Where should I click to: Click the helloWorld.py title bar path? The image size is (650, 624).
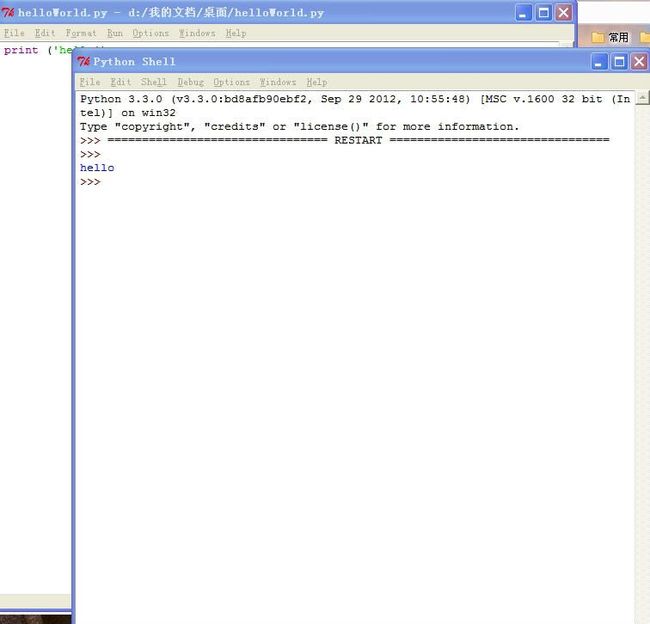point(226,13)
